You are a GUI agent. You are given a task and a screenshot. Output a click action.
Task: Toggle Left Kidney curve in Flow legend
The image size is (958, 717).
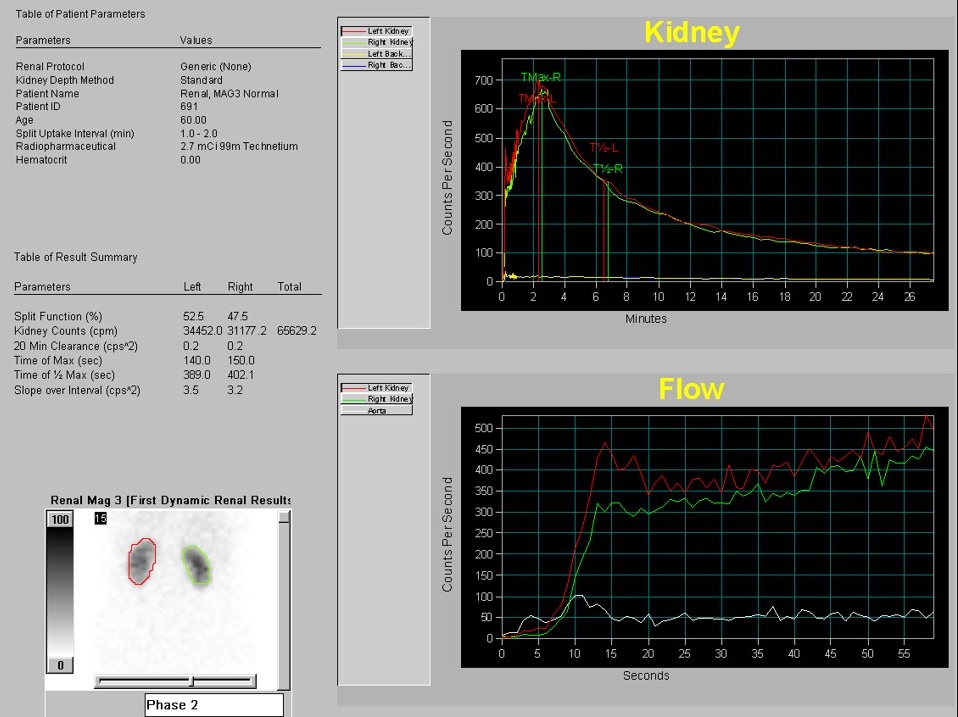(376, 387)
